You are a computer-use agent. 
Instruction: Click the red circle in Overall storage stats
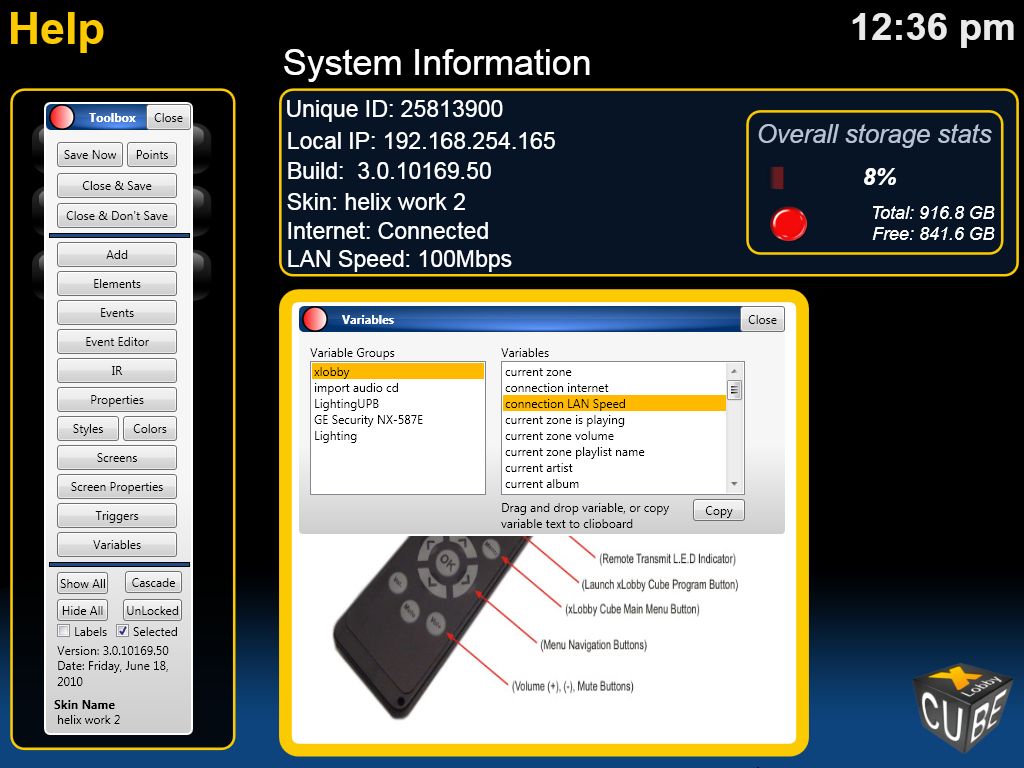coord(789,223)
